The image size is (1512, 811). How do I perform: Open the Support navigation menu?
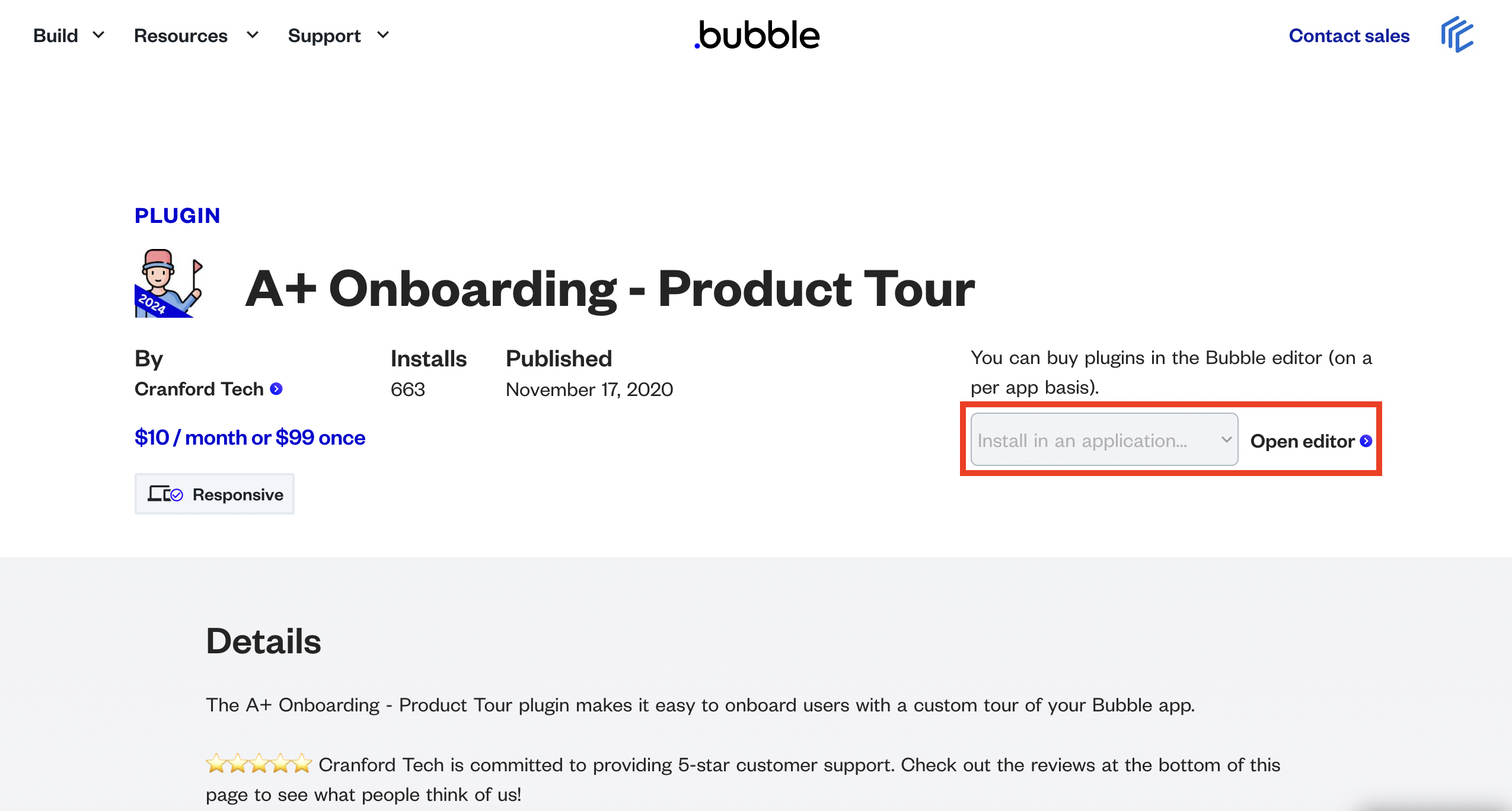324,36
